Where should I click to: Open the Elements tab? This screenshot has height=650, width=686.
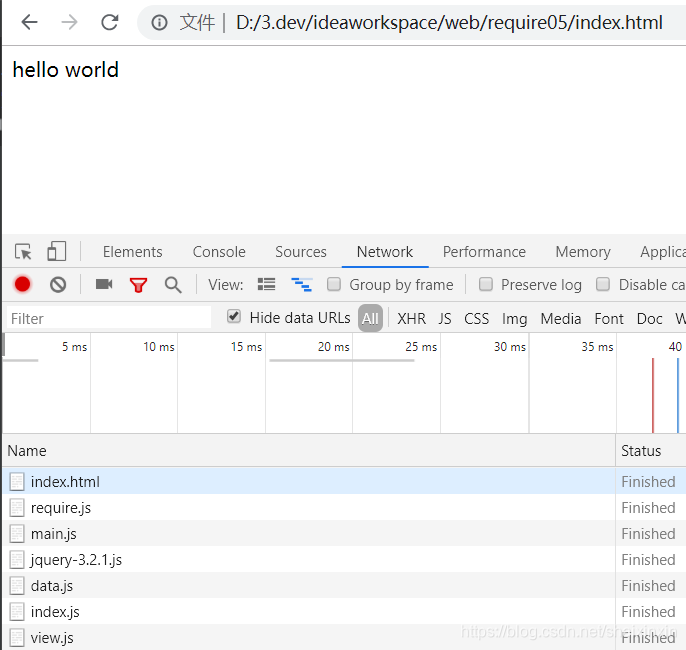133,252
